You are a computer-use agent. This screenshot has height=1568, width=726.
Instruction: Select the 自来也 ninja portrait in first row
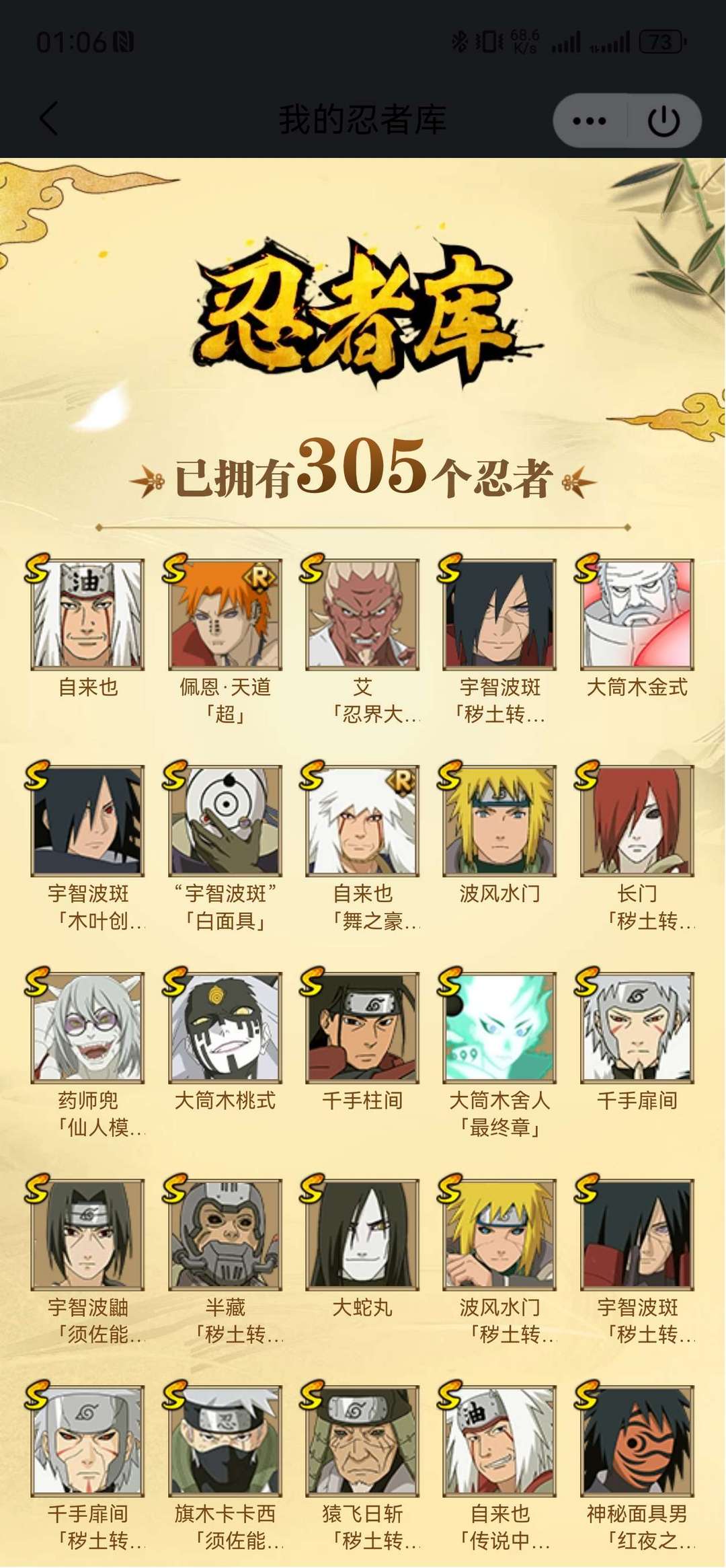click(87, 615)
